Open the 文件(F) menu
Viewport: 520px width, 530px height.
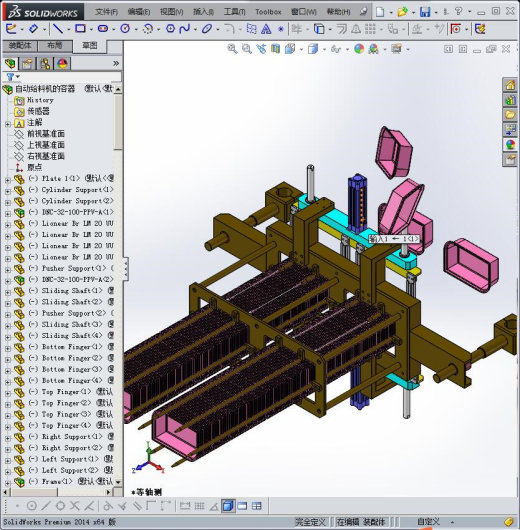pyautogui.click(x=107, y=12)
